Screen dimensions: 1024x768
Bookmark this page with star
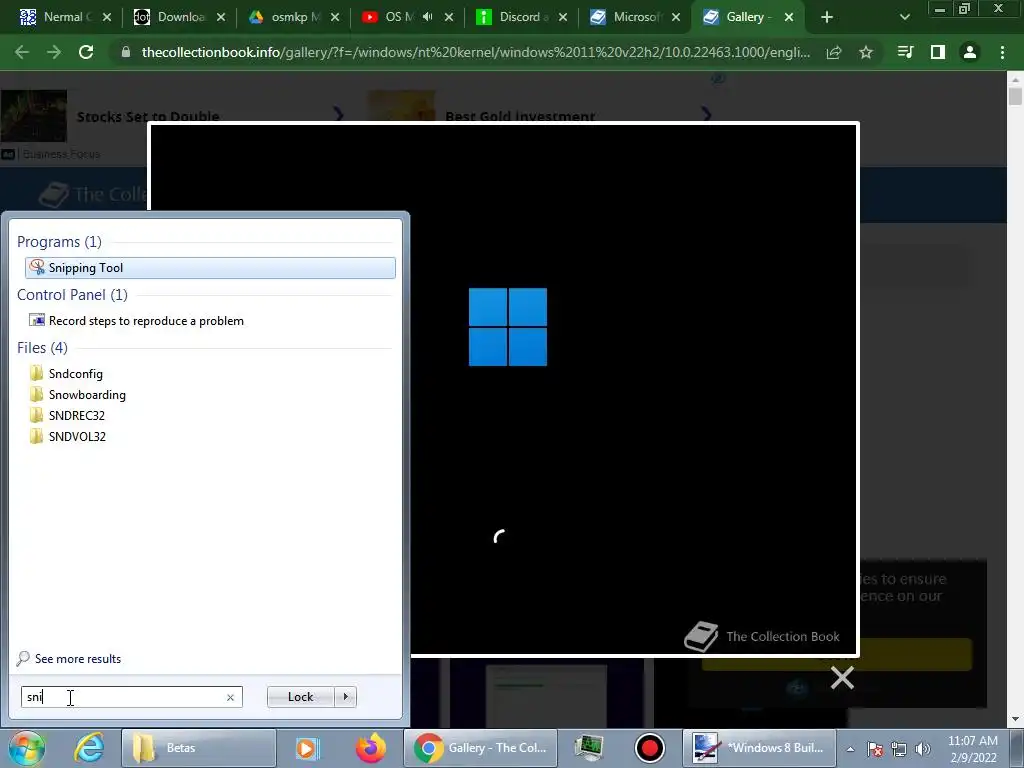click(866, 52)
